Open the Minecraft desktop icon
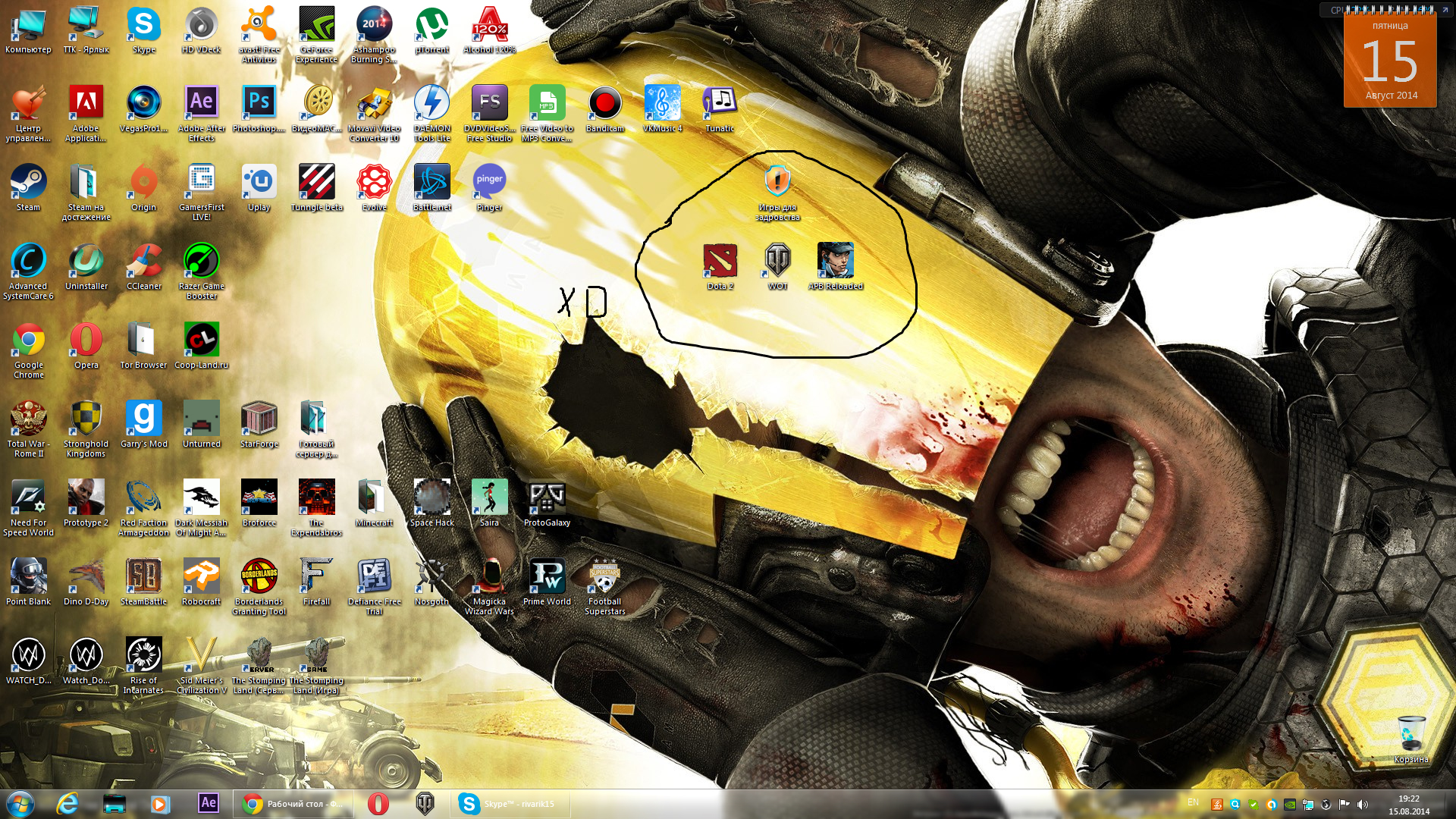The width and height of the screenshot is (1456, 819). click(x=374, y=503)
